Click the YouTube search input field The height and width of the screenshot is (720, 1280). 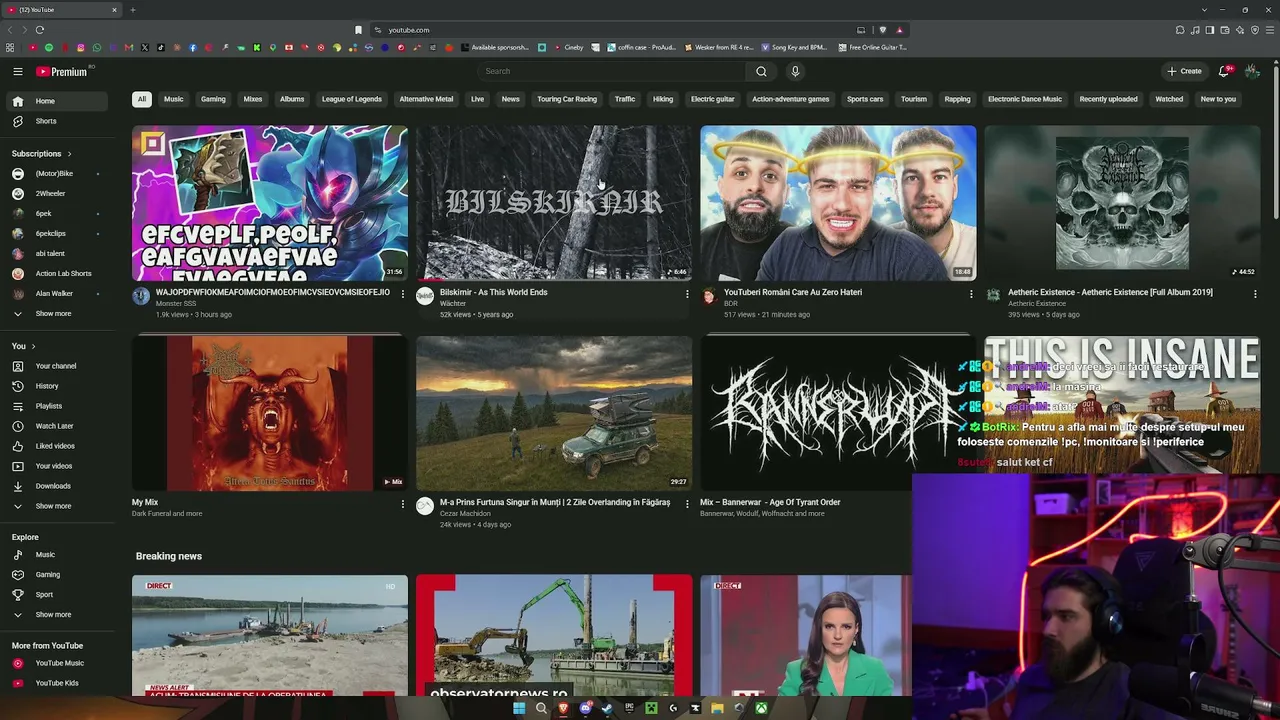(x=611, y=71)
